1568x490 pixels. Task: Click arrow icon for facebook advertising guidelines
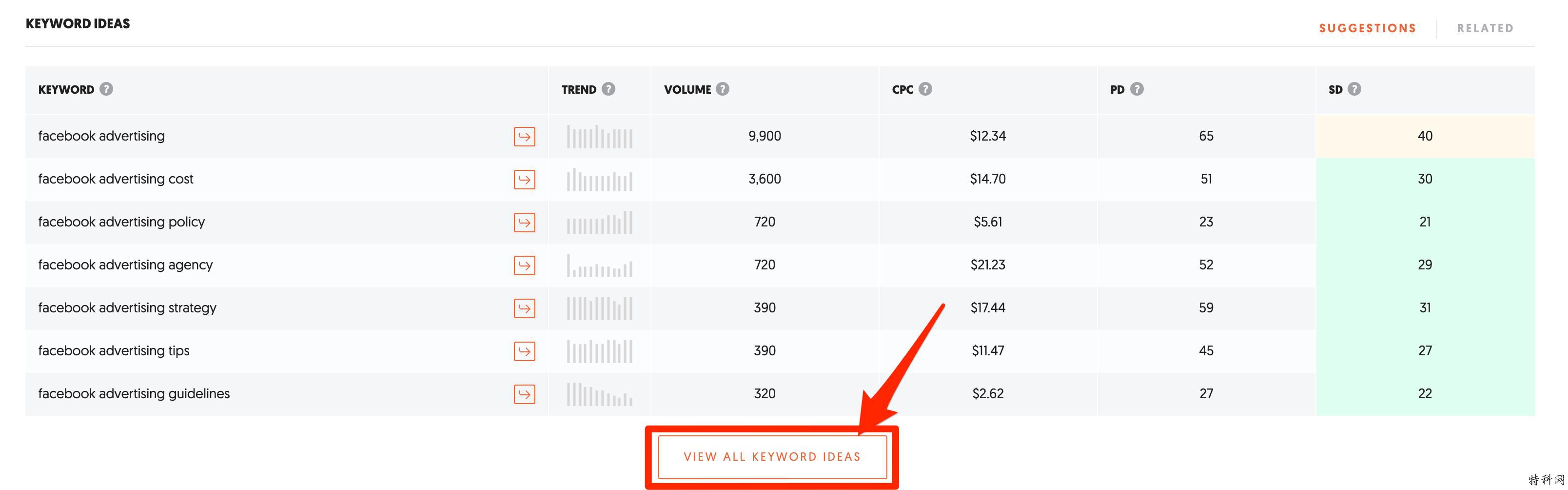[524, 394]
